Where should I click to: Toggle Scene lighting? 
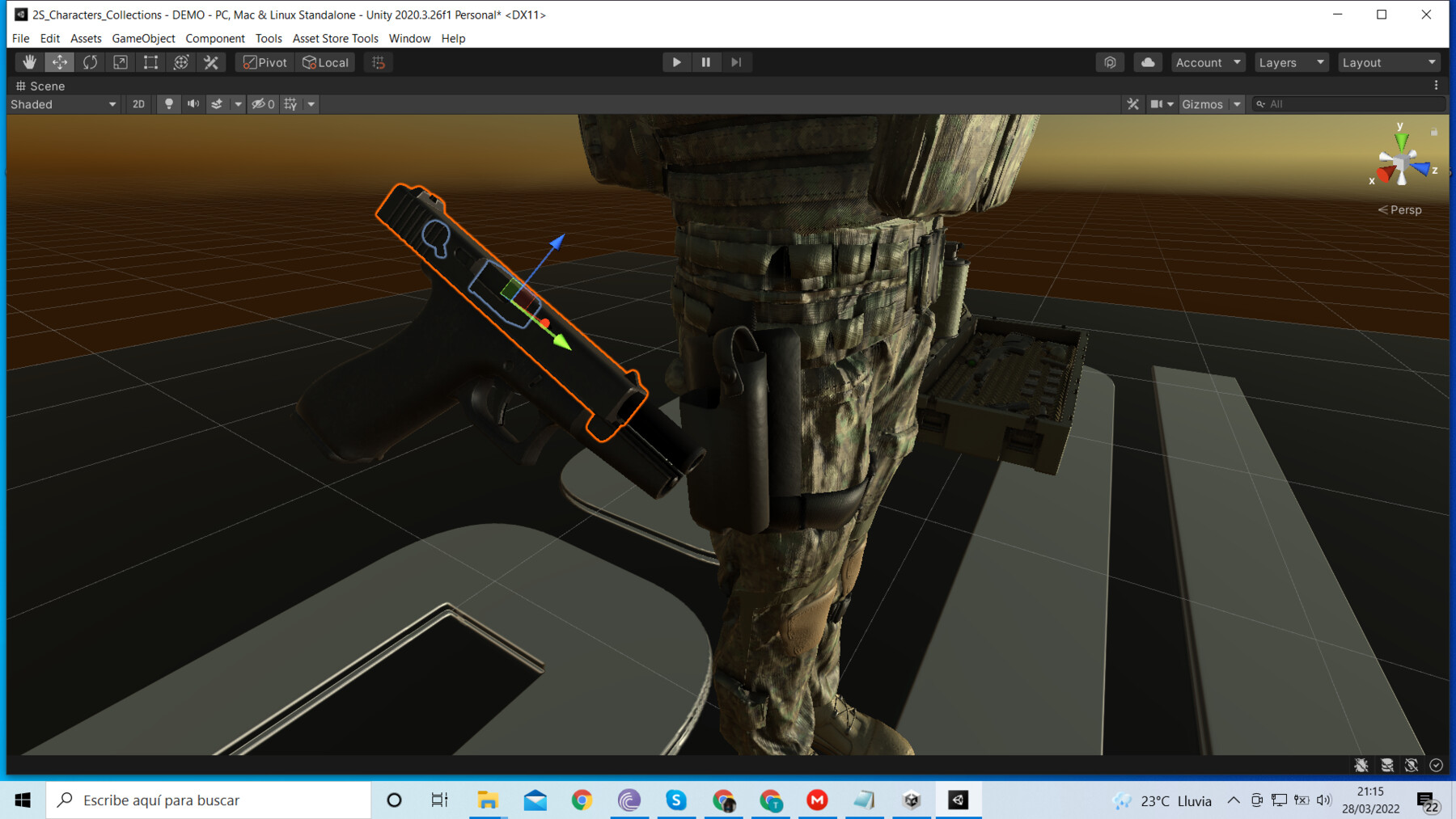click(168, 104)
